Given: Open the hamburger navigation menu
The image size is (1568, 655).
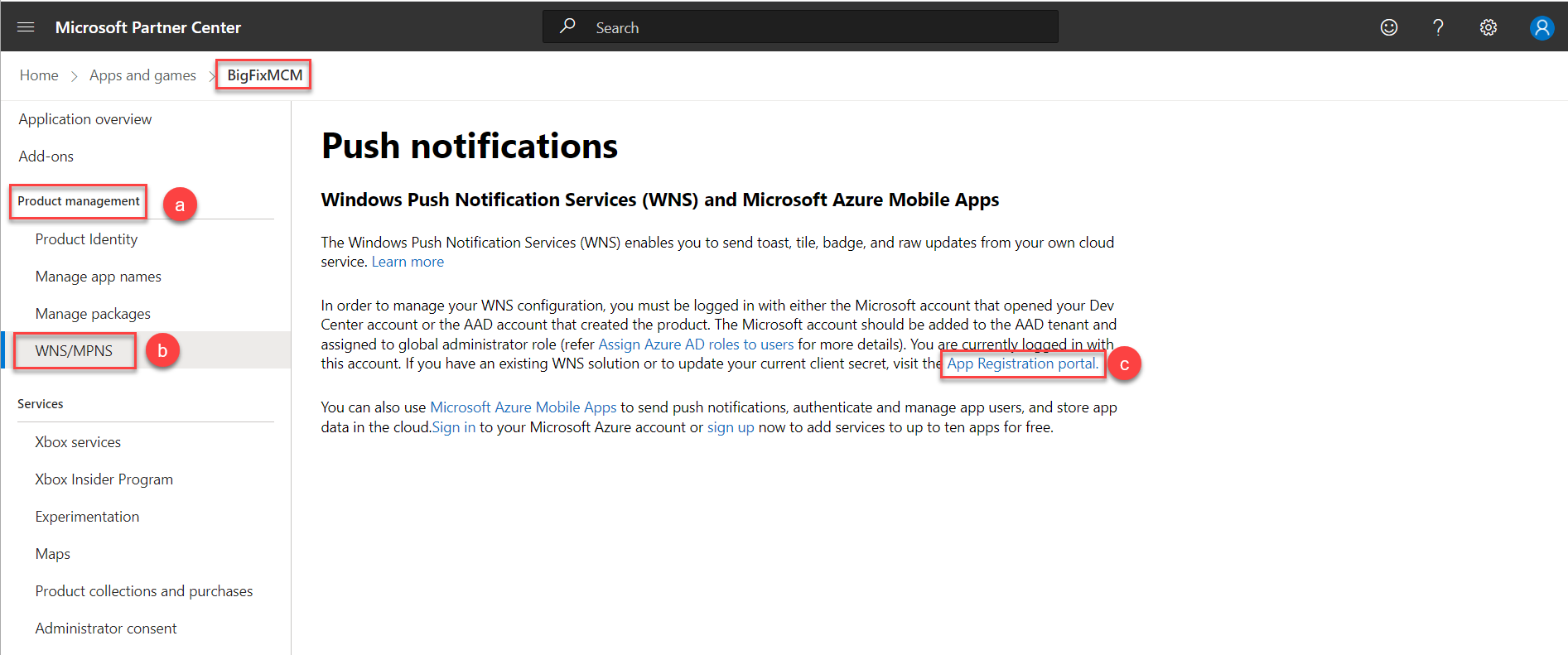Looking at the screenshot, I should (26, 27).
